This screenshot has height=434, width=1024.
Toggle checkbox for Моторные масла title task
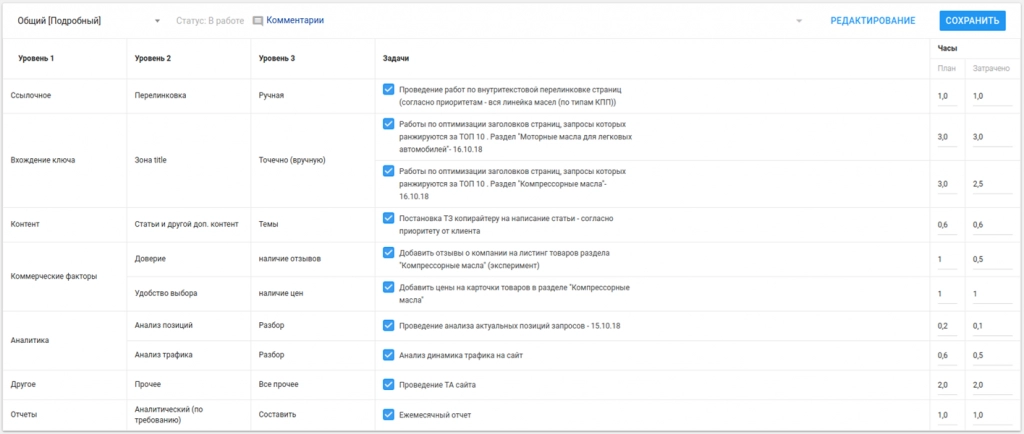(x=389, y=124)
